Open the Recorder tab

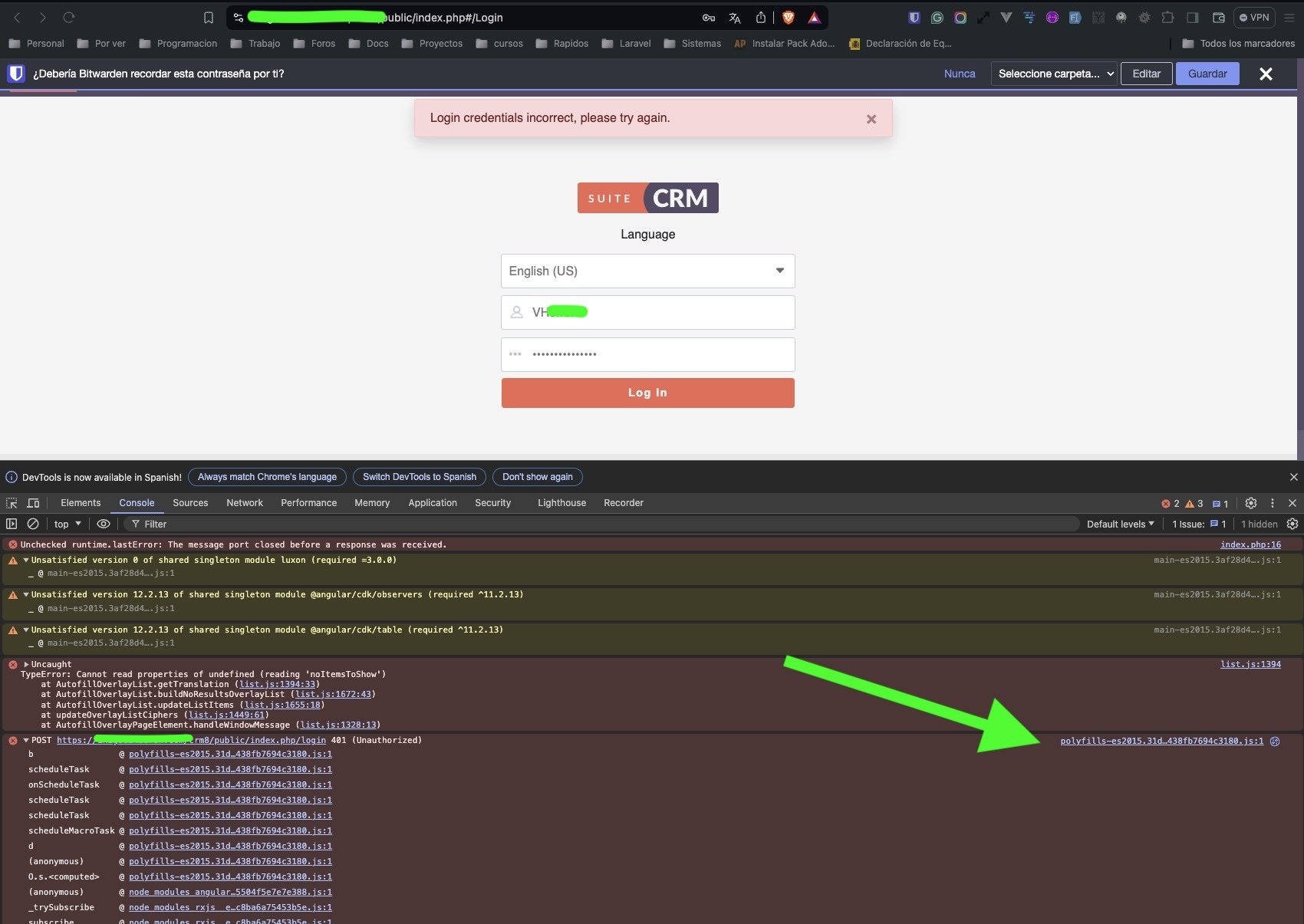tap(624, 503)
